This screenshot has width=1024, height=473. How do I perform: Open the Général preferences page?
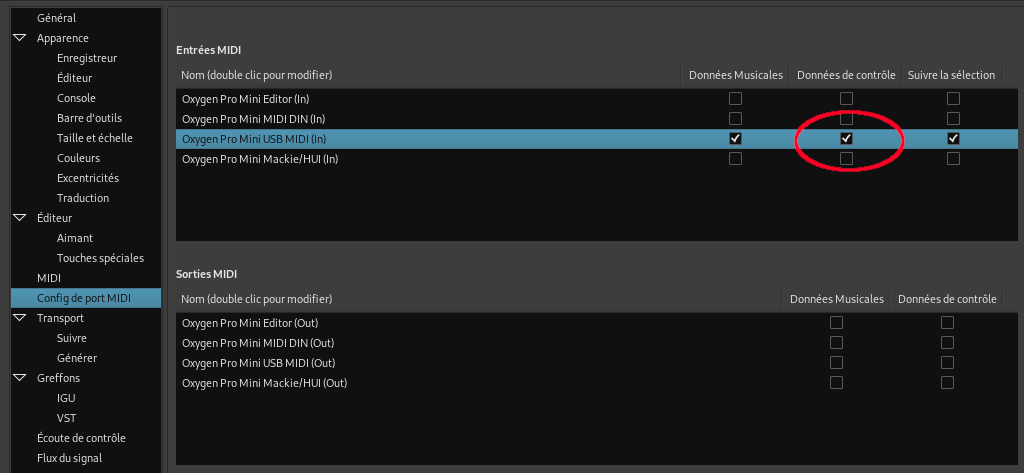56,18
